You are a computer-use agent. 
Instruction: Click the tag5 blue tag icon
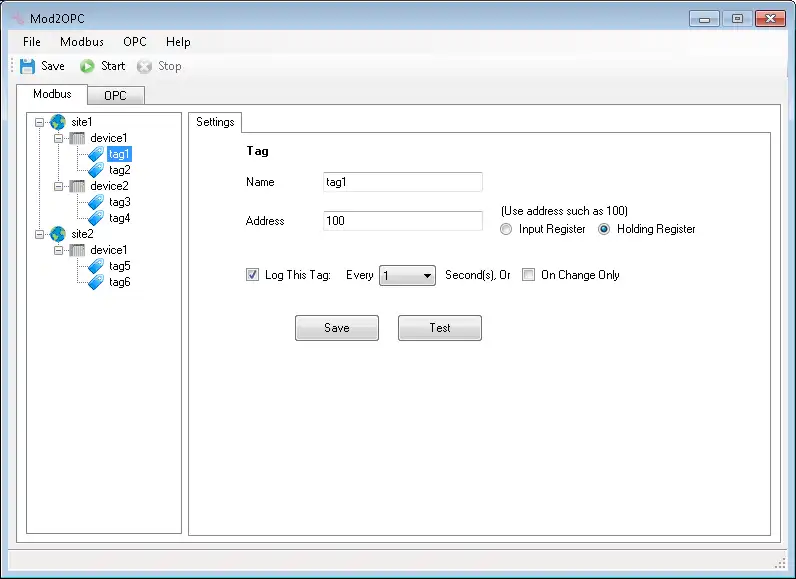point(96,266)
